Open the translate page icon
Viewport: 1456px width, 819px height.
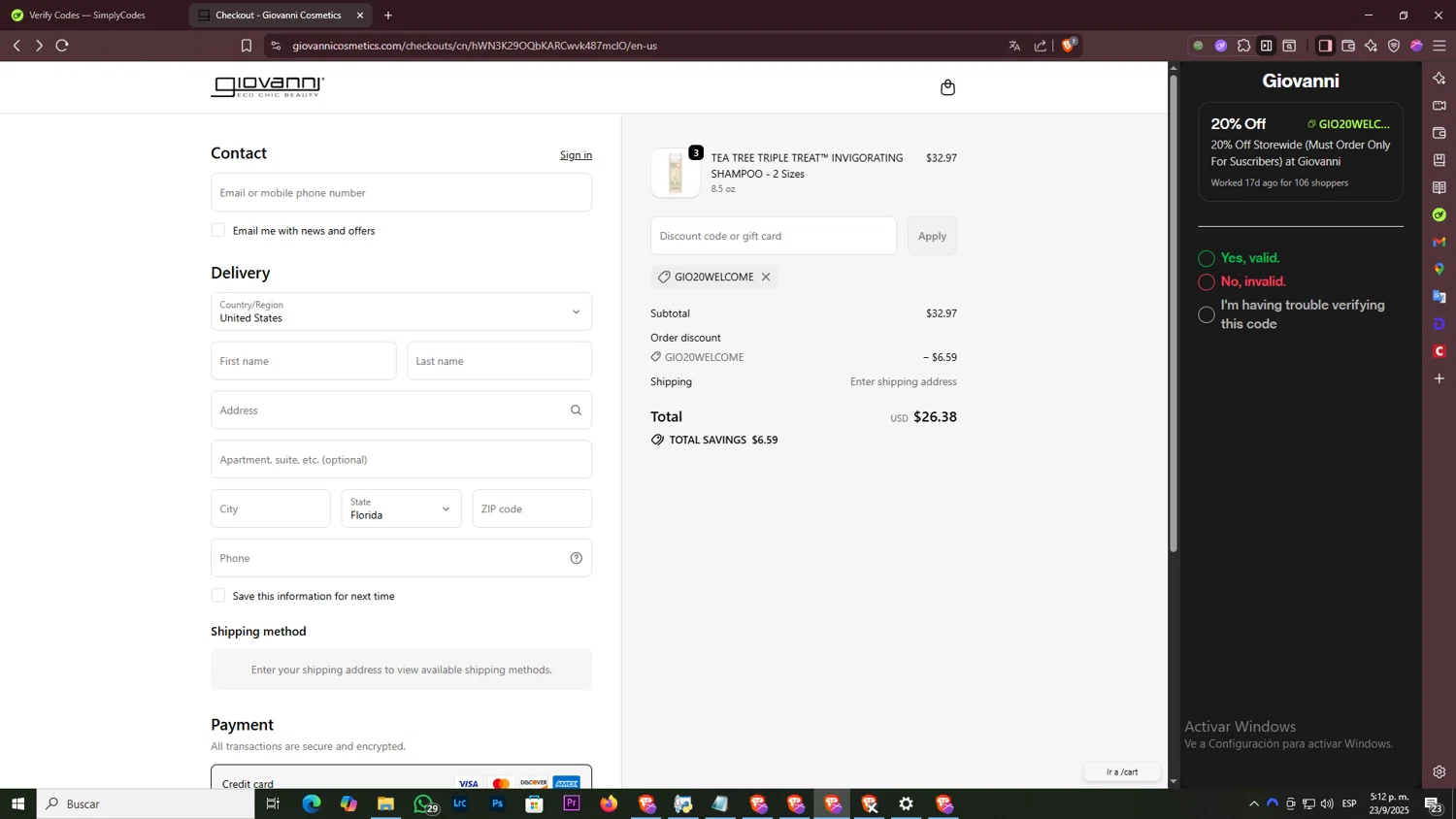[1014, 46]
